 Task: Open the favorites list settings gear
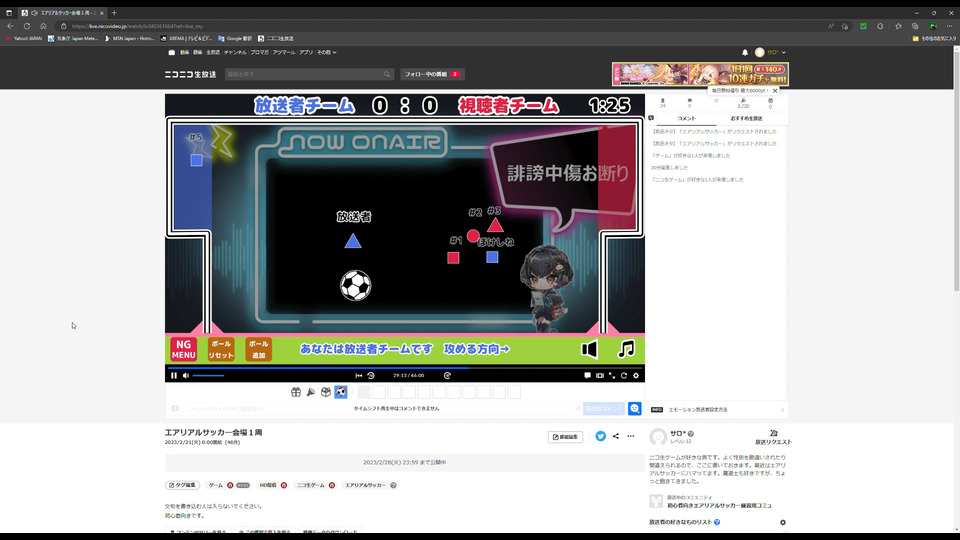coord(782,522)
